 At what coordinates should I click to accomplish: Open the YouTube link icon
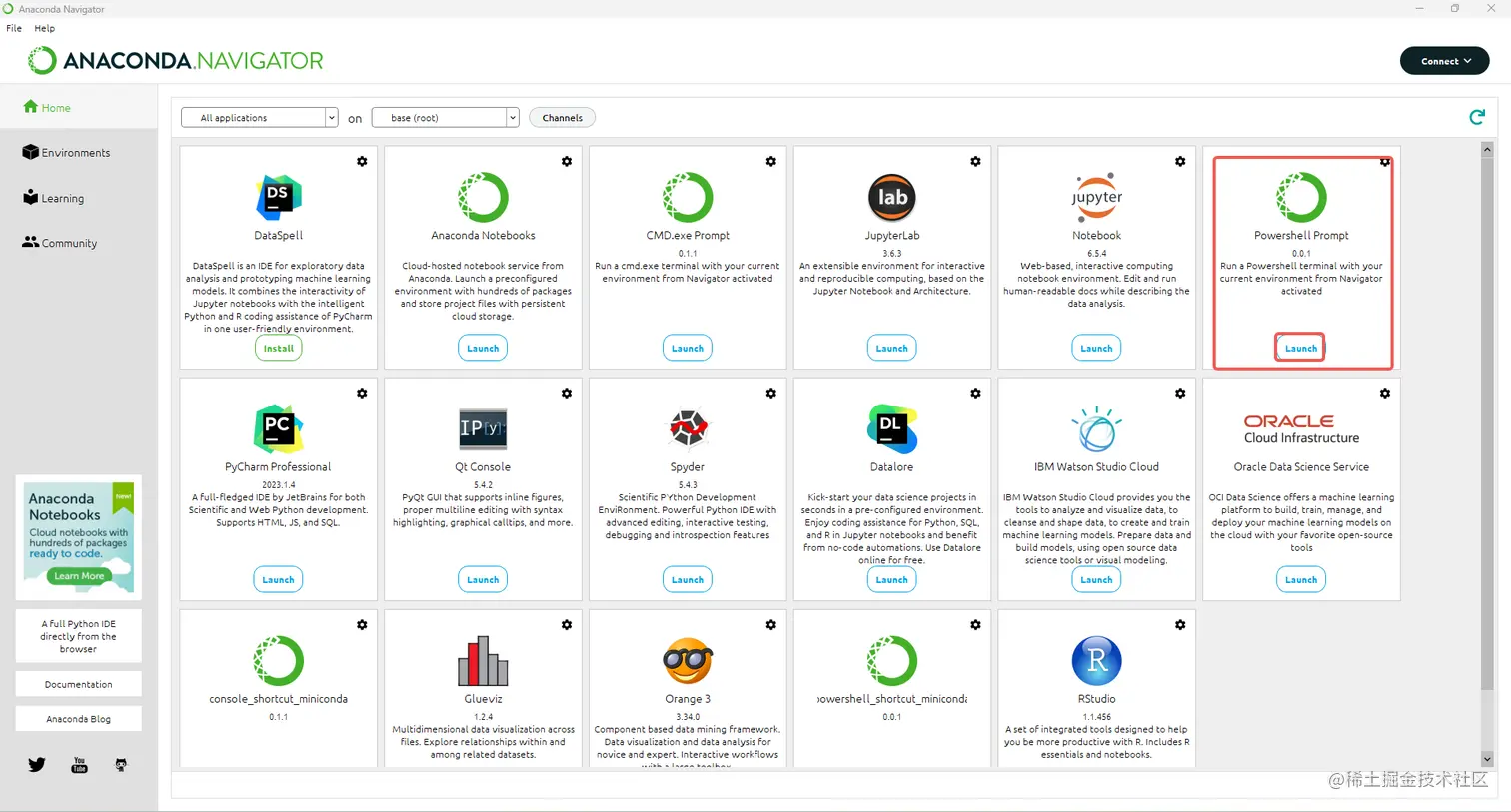click(x=79, y=765)
